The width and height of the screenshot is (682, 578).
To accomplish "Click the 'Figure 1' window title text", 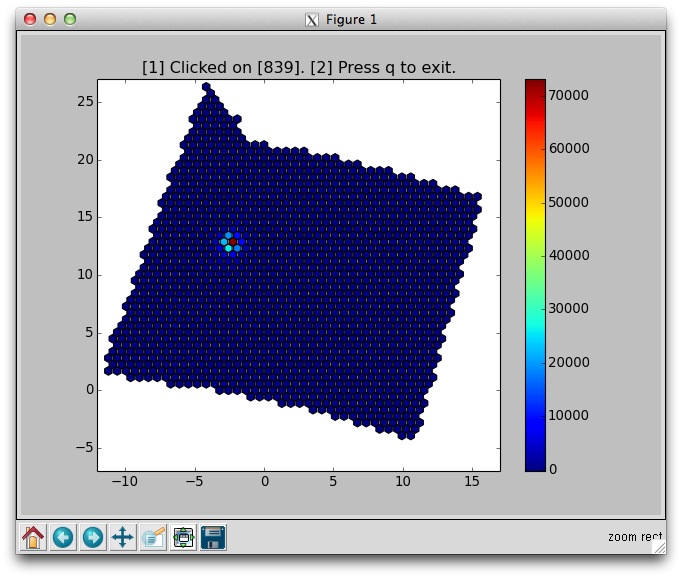I will pyautogui.click(x=352, y=19).
